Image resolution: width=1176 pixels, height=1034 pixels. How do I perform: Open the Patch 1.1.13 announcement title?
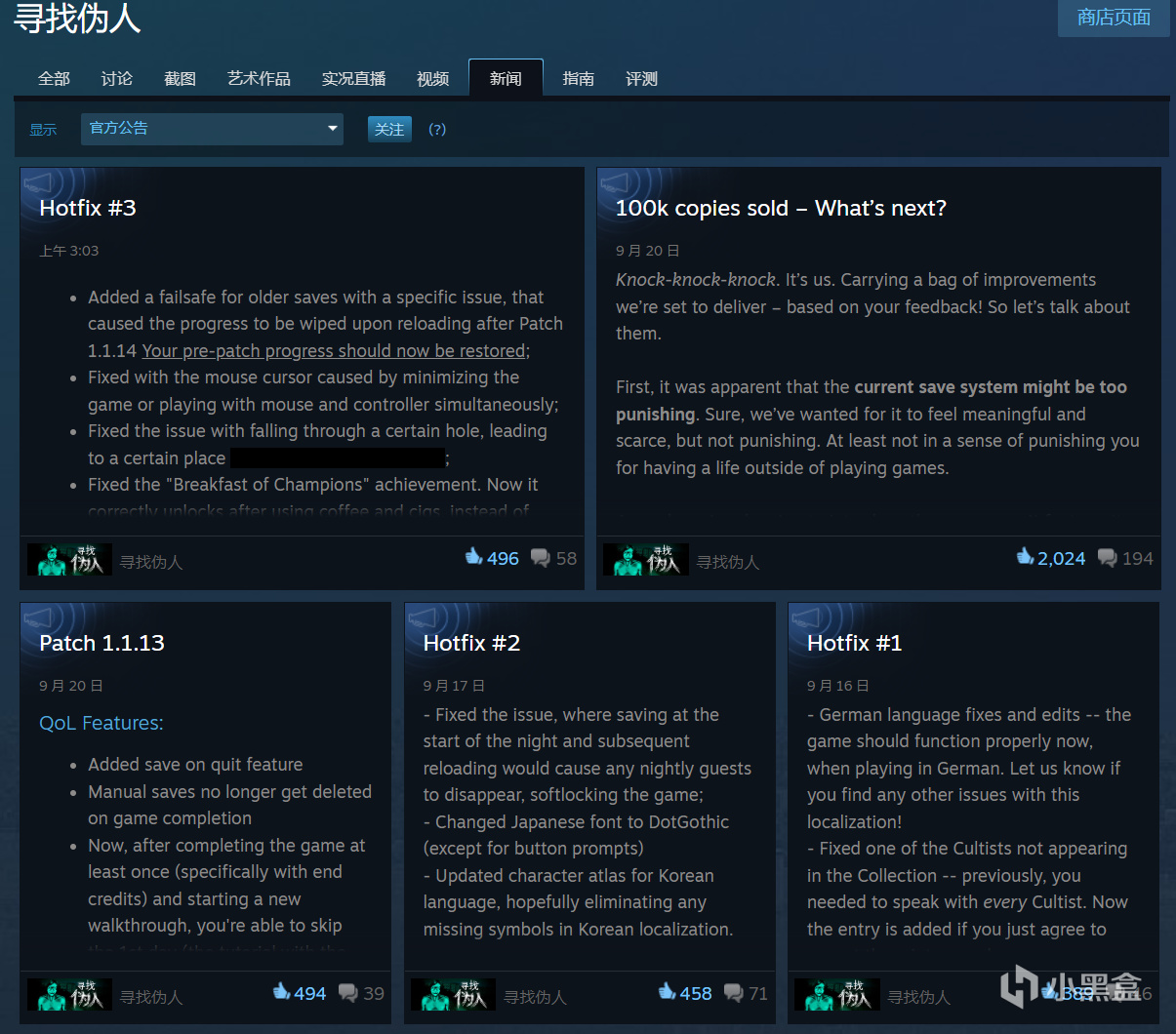point(101,643)
